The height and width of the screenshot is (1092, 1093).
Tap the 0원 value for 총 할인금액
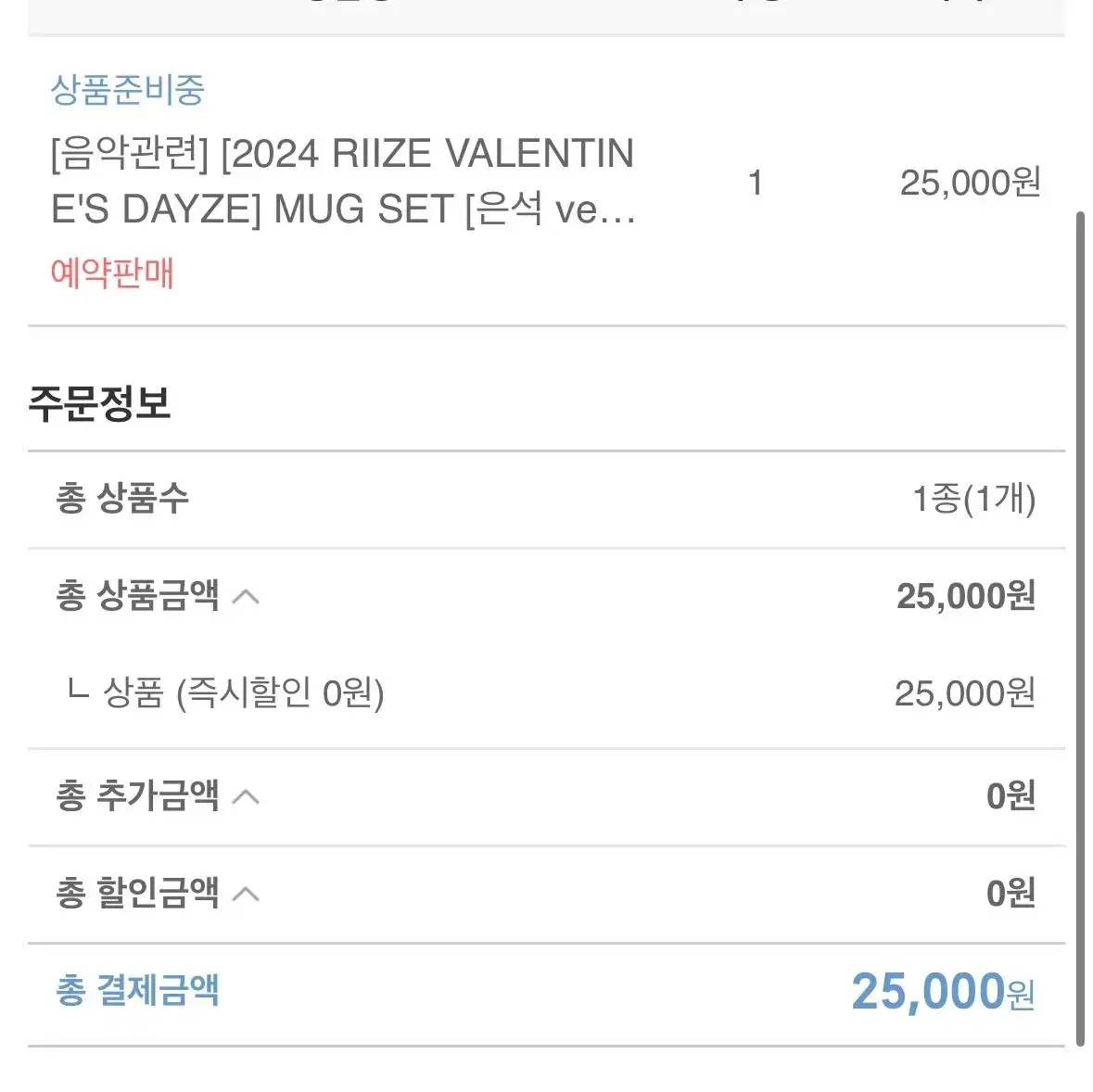coord(1010,894)
